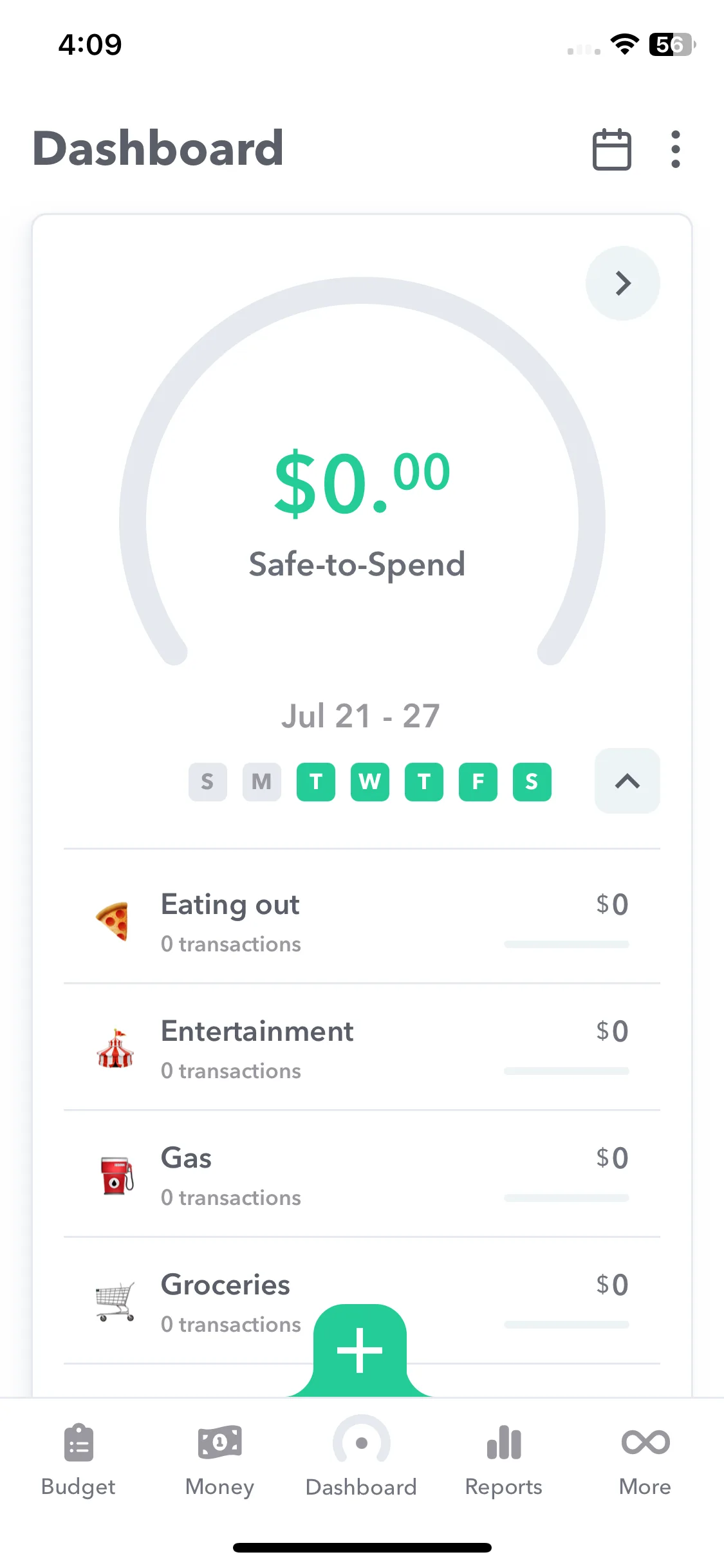
Task: Tap the green plus add button
Action: pyautogui.click(x=360, y=1350)
